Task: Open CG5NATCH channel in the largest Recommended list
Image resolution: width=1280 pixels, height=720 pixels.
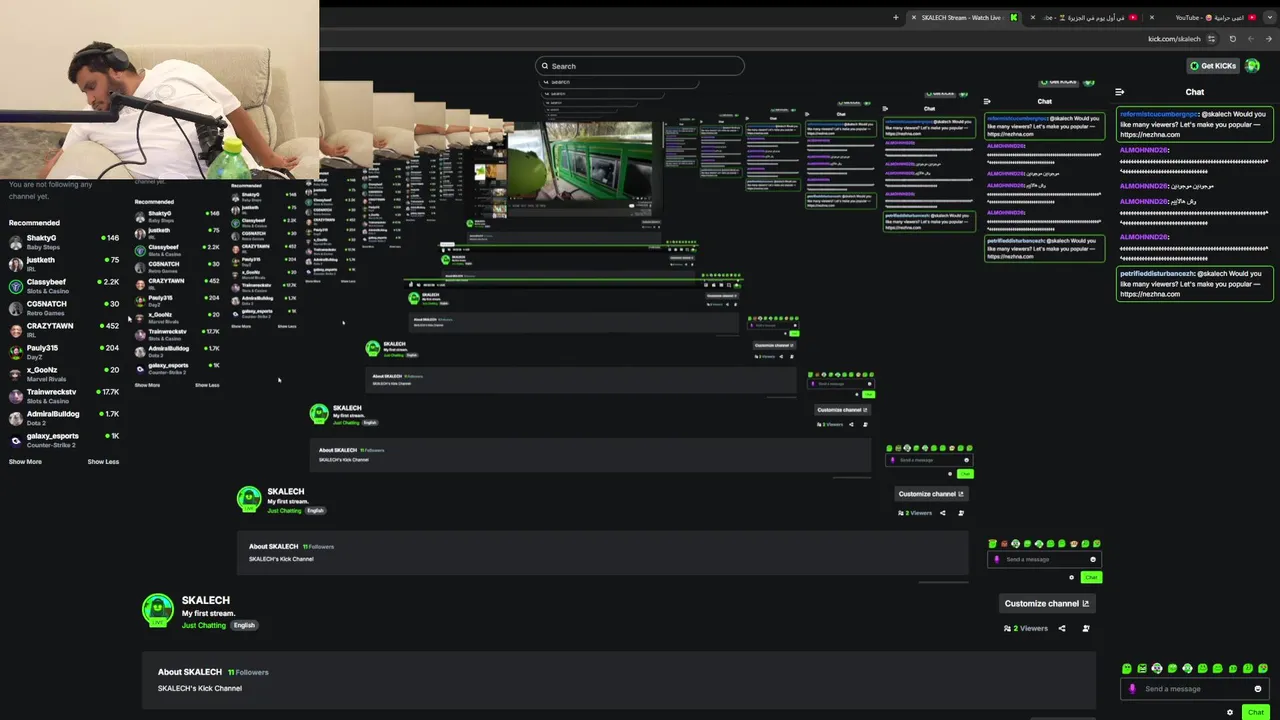Action: 63,308
